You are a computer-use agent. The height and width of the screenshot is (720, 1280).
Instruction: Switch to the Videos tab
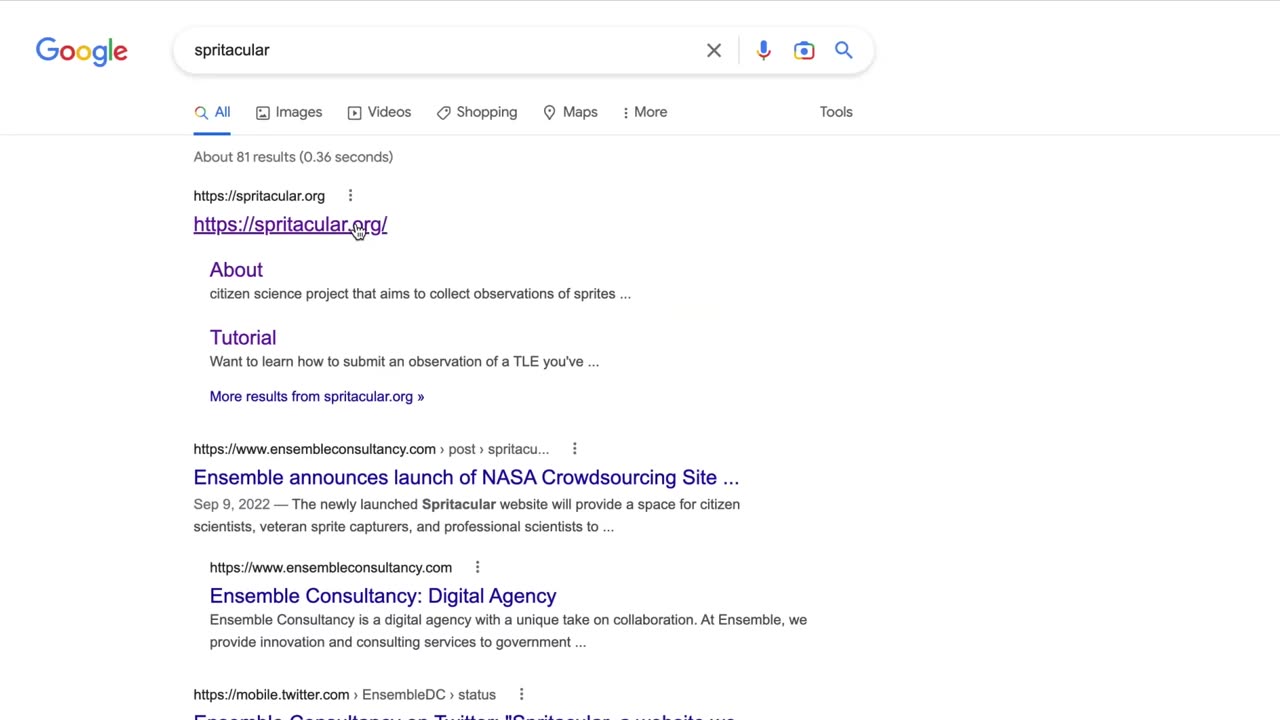379,112
